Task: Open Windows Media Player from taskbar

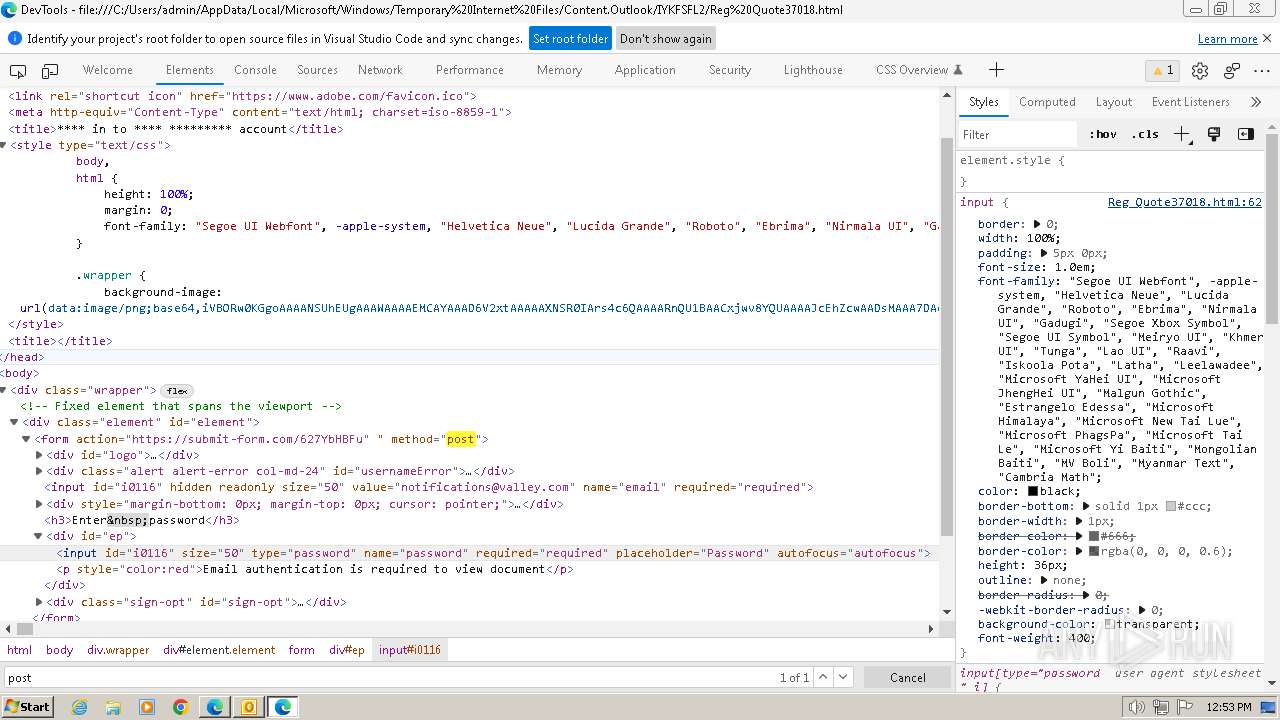Action: coord(147,707)
